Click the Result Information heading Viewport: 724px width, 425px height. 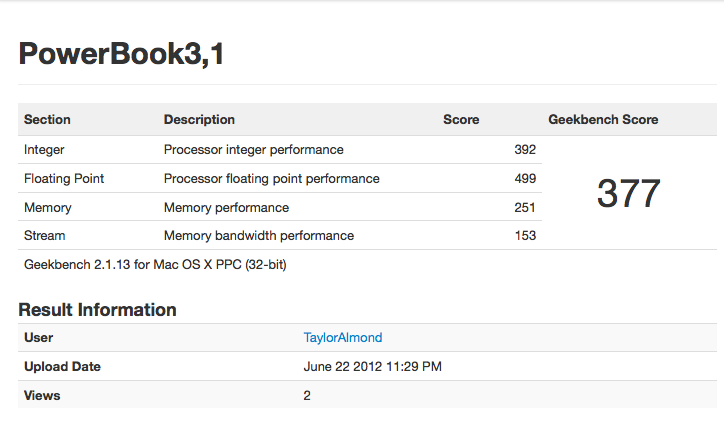point(98,310)
